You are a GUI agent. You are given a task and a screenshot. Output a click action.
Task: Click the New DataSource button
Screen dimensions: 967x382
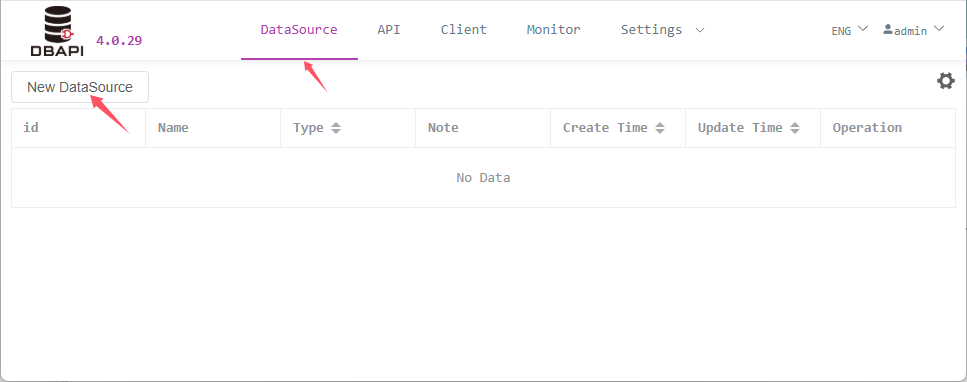point(80,87)
